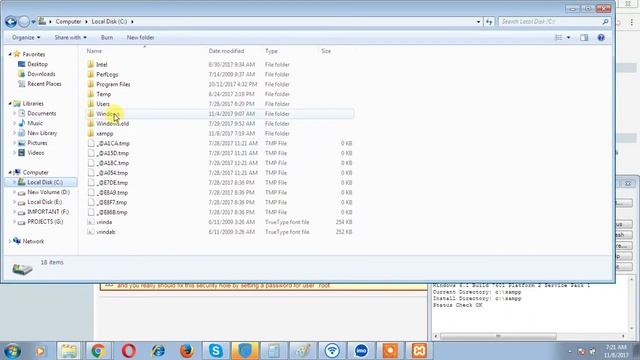Launch Google Chrome from the taskbar

pos(98,351)
